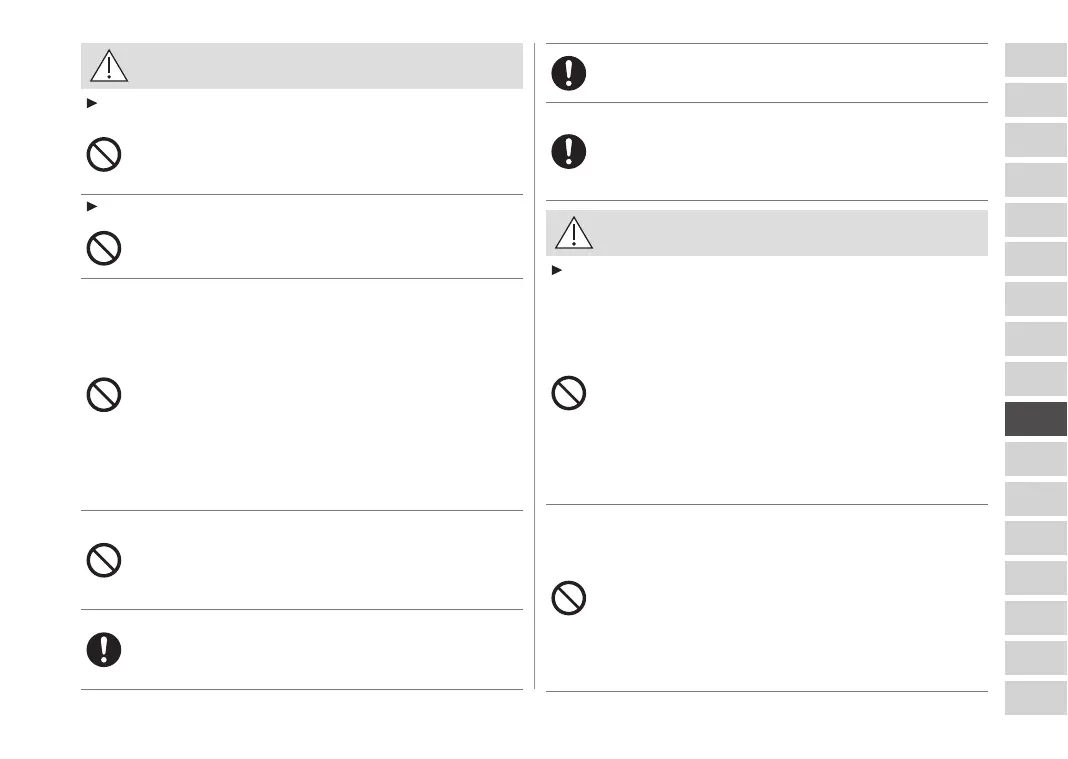Click the fourth prohibition icon in the left column
The width and height of the screenshot is (1068, 759).
[104, 560]
